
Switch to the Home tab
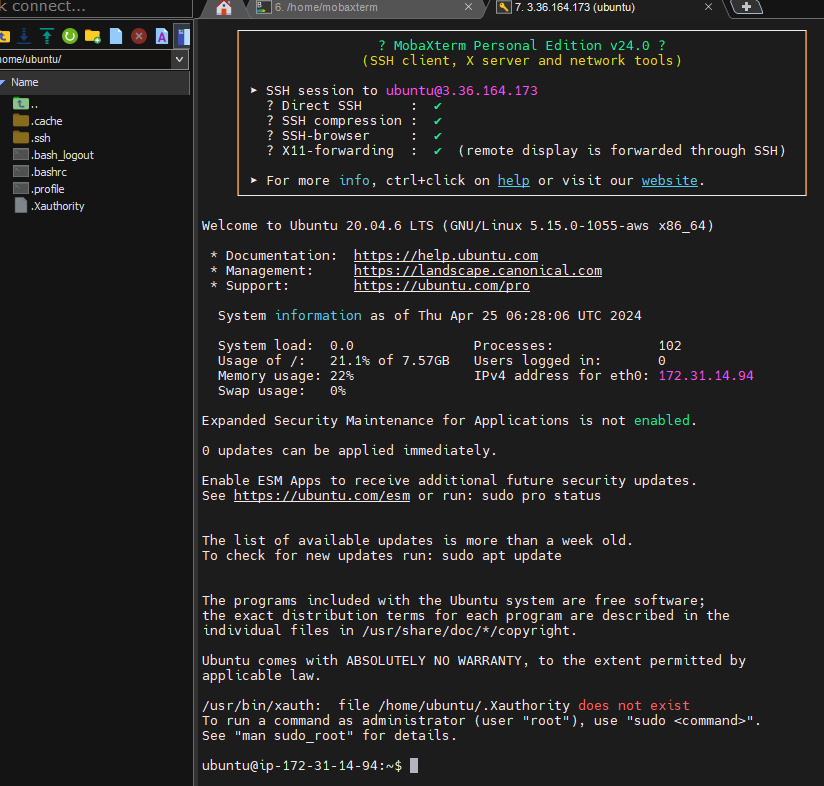[224, 8]
